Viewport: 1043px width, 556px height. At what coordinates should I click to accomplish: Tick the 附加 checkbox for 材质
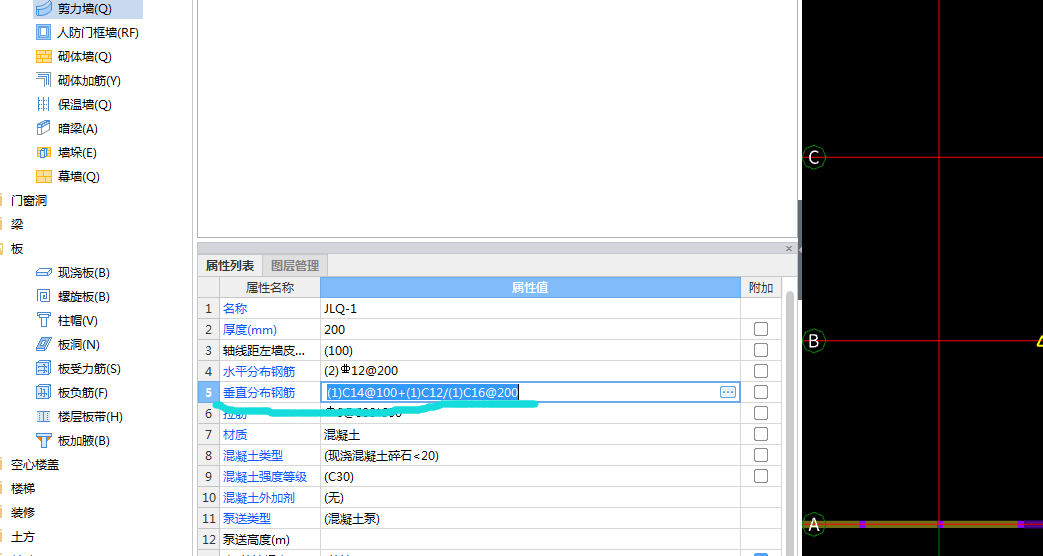coord(760,434)
